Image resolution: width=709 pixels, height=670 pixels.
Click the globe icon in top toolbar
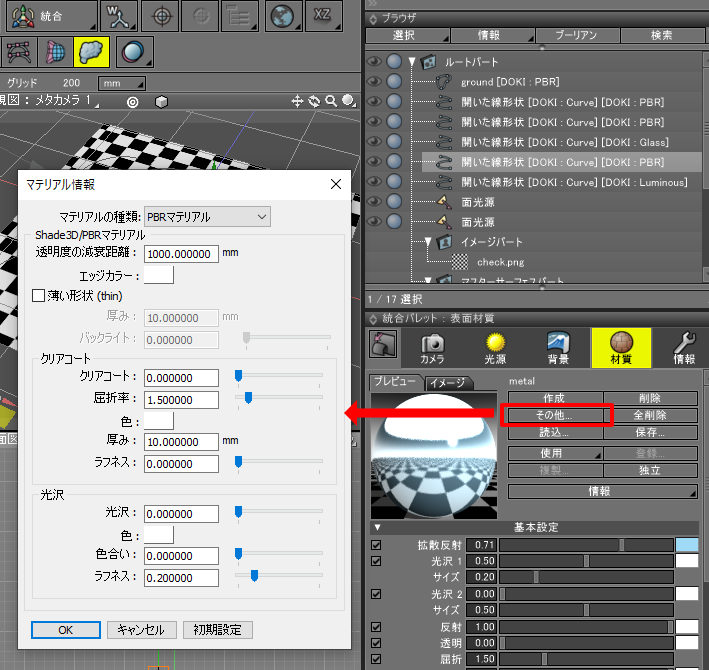click(x=285, y=16)
